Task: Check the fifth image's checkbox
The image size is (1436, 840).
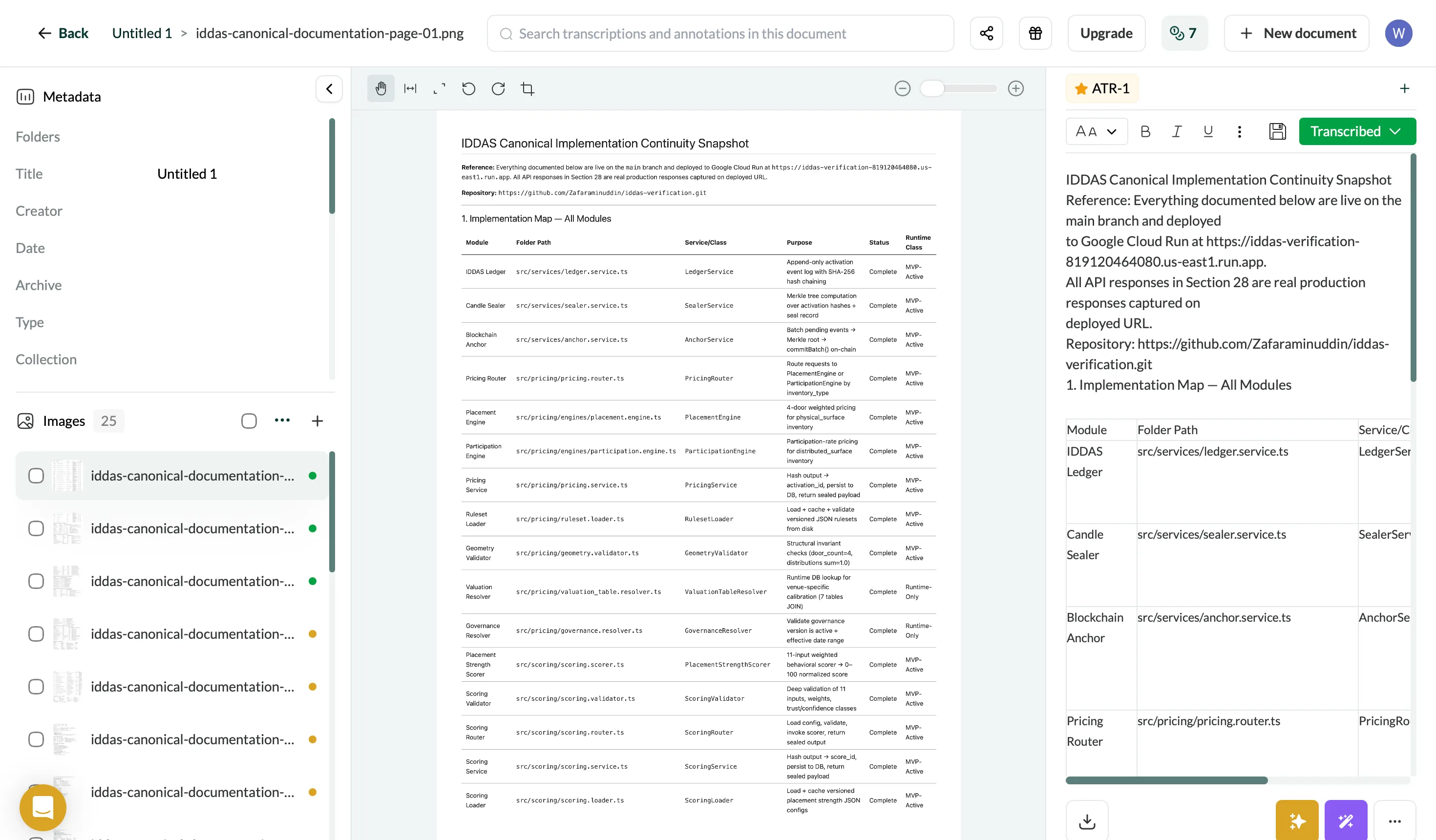Action: pyautogui.click(x=36, y=687)
